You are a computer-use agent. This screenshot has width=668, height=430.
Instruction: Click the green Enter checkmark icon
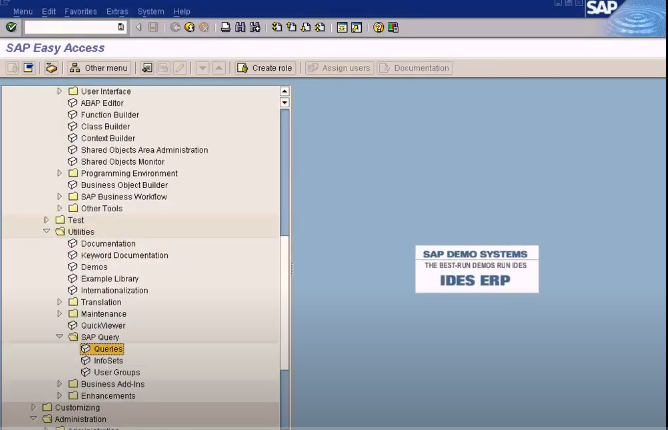coord(12,27)
